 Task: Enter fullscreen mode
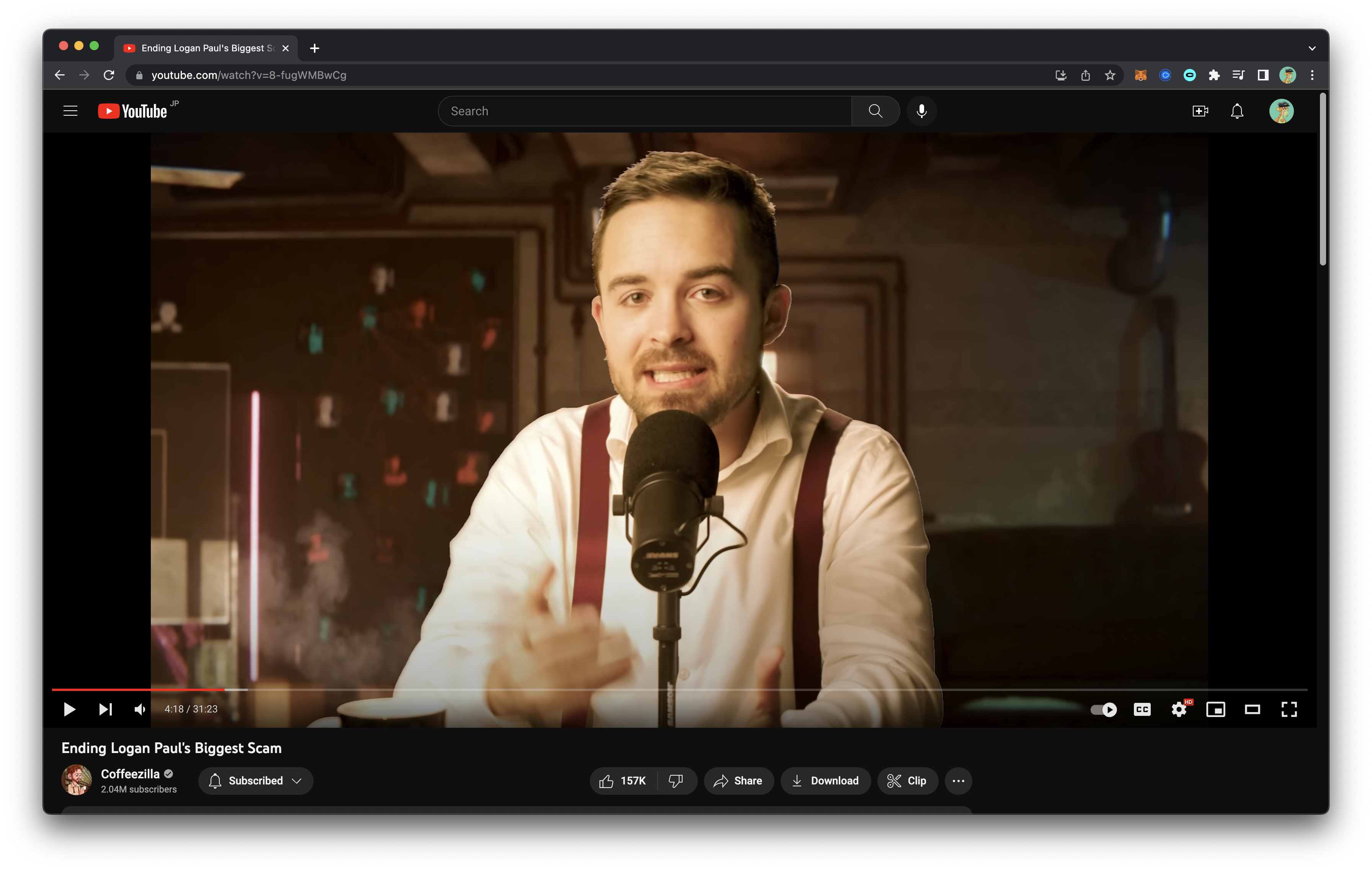click(1289, 709)
